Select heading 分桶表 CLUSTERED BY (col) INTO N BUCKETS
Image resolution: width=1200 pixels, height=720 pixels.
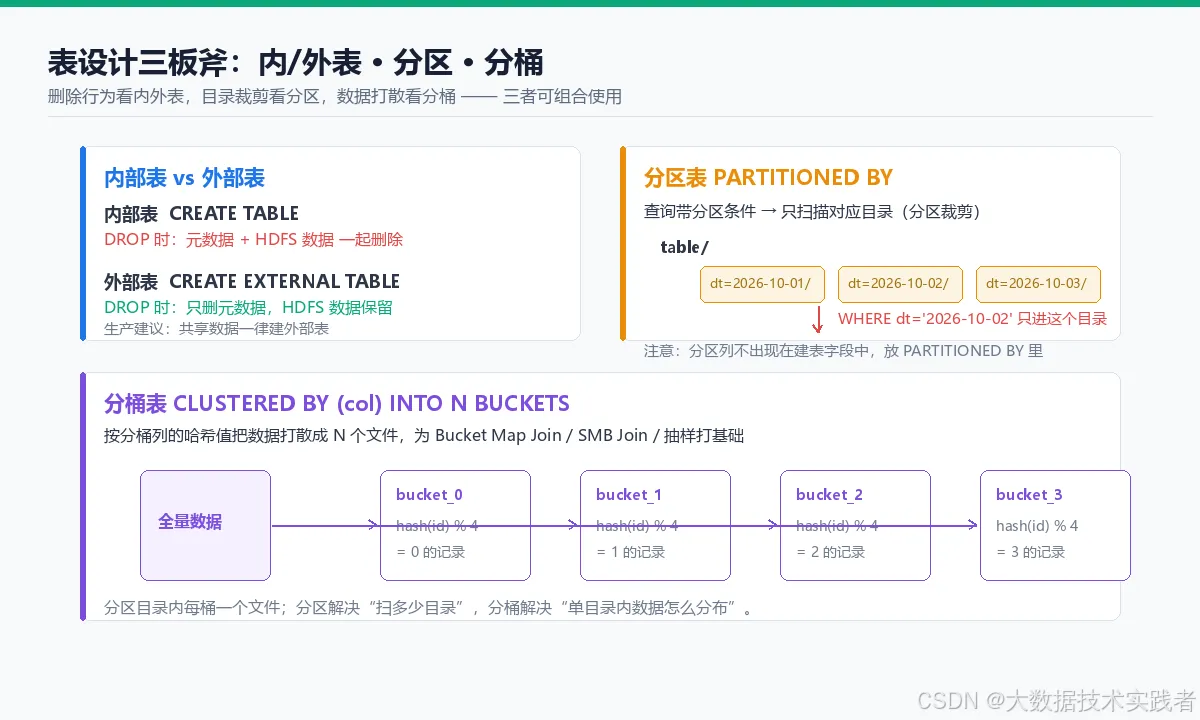[337, 404]
